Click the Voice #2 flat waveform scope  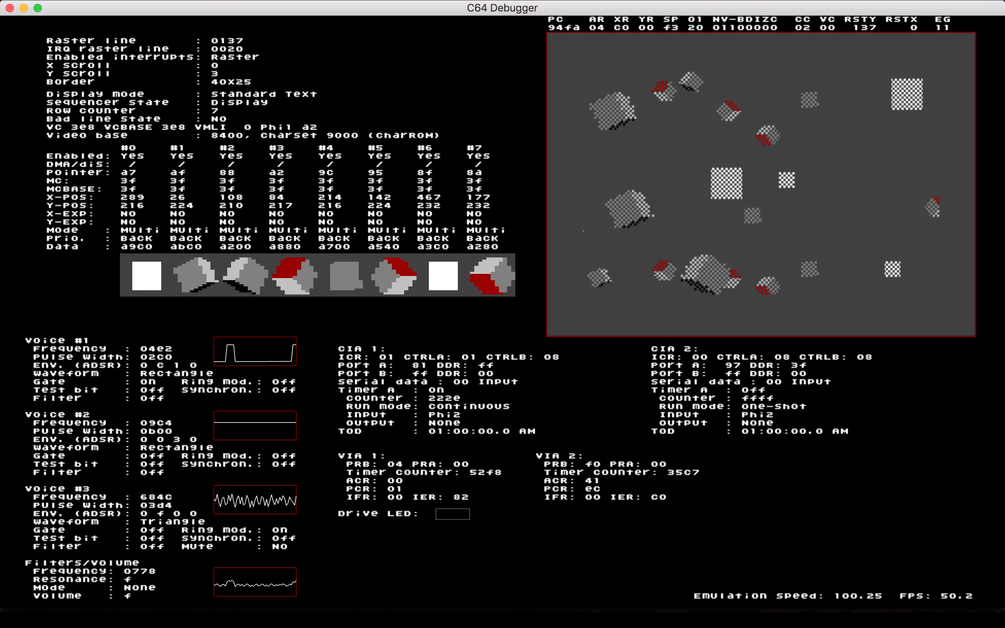pyautogui.click(x=255, y=425)
